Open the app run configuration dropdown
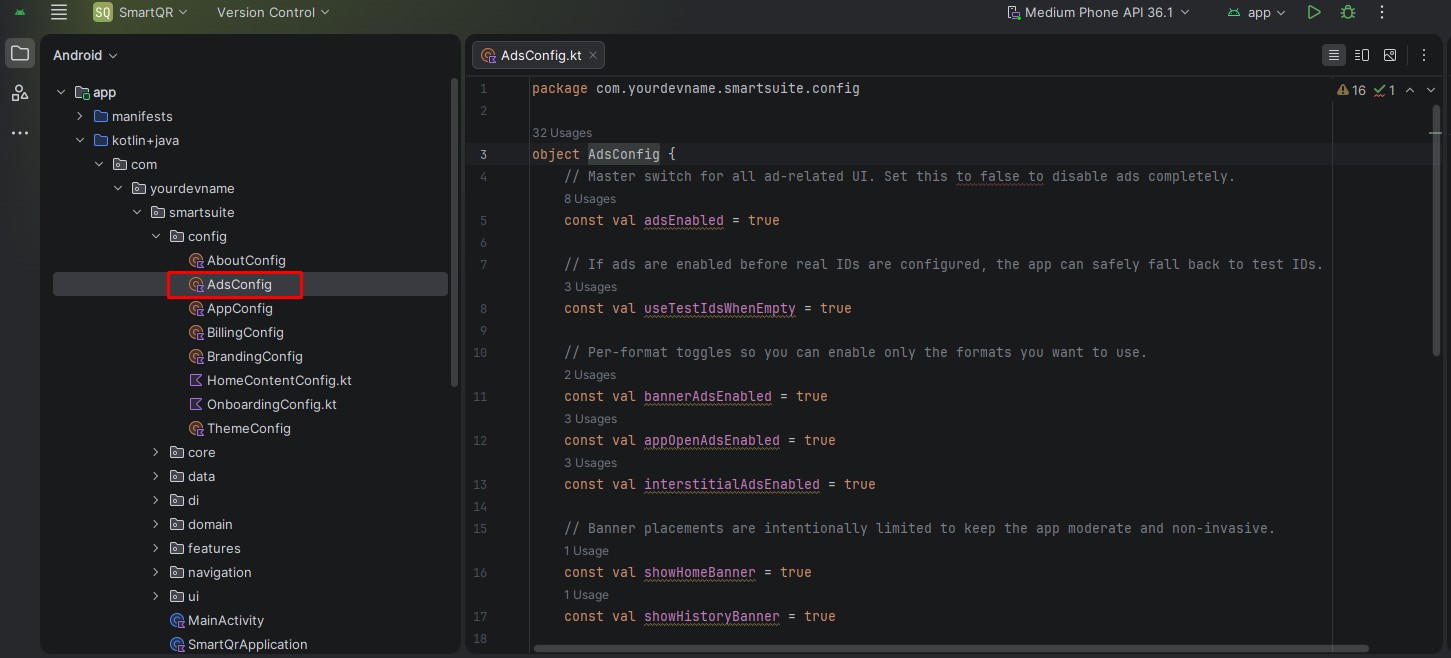The height and width of the screenshot is (658, 1451). point(1258,12)
